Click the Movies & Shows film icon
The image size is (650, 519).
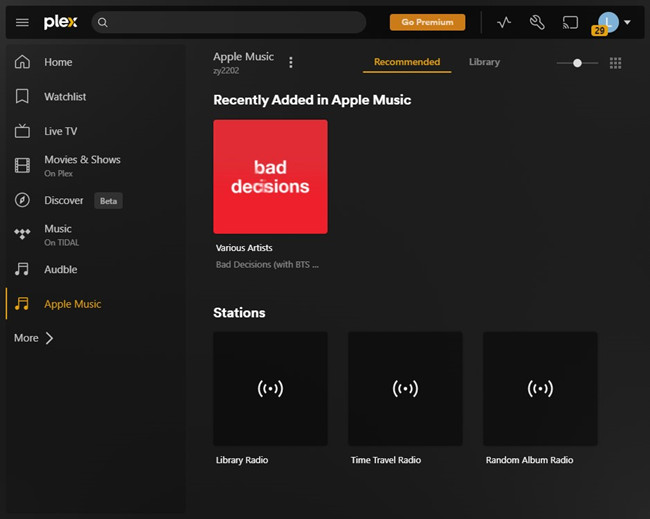pyautogui.click(x=22, y=165)
